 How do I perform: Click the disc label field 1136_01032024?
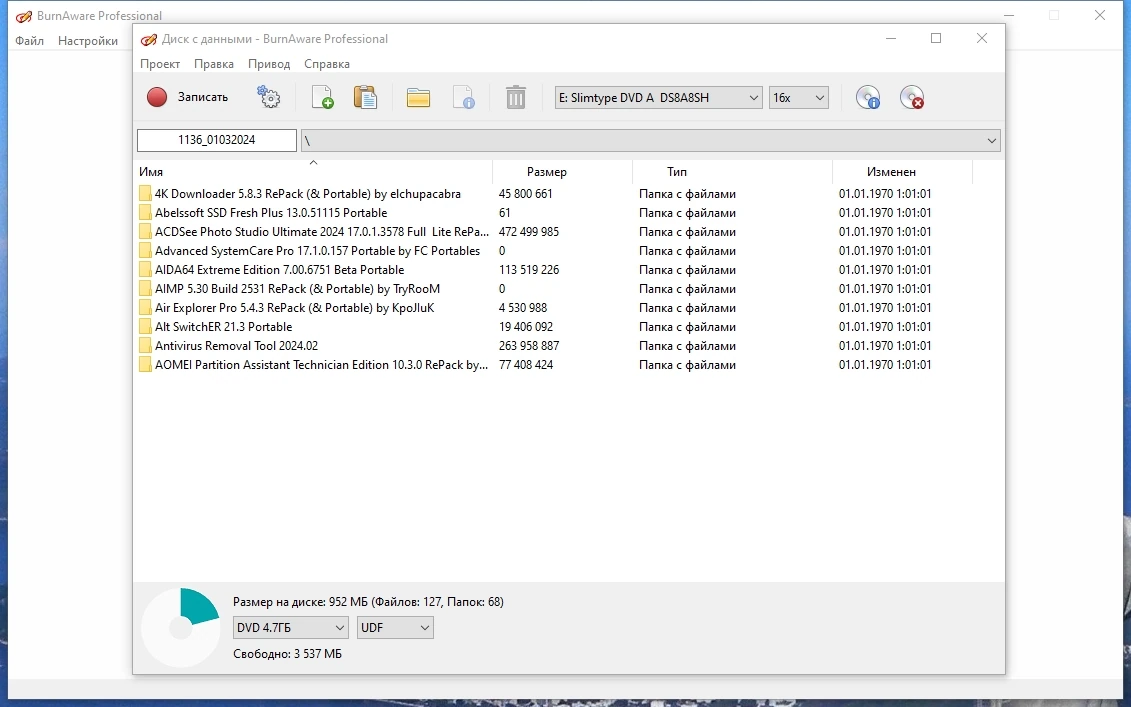216,140
